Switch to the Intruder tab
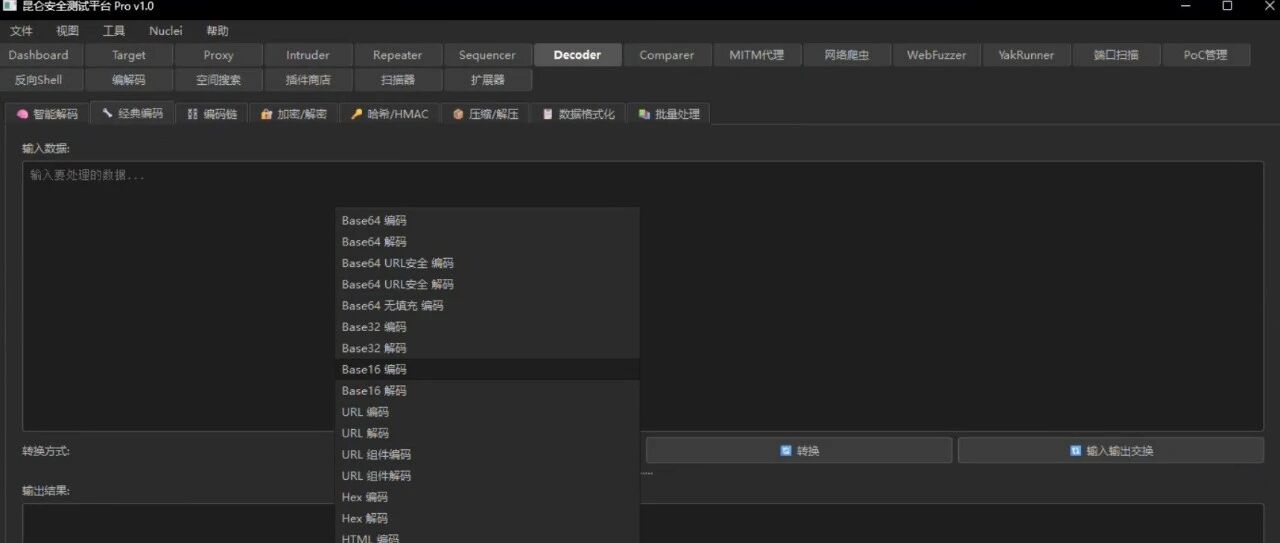Viewport: 1280px width, 543px height. pyautogui.click(x=308, y=55)
